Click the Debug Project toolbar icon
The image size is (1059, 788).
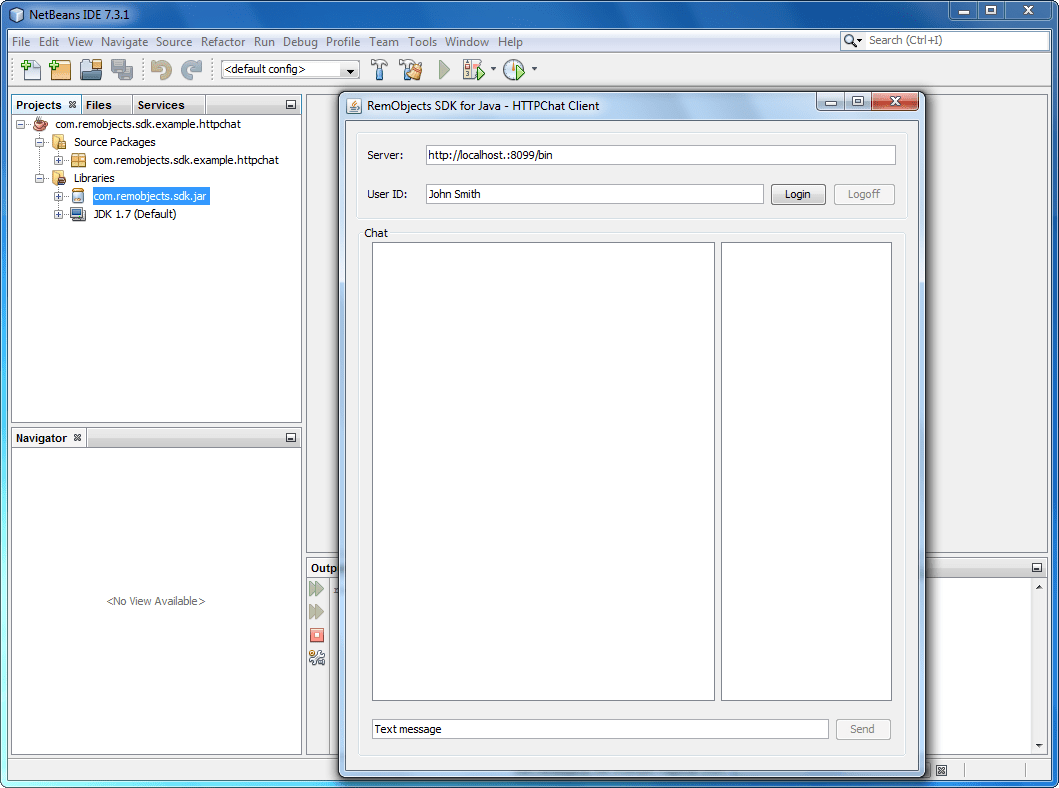[473, 70]
